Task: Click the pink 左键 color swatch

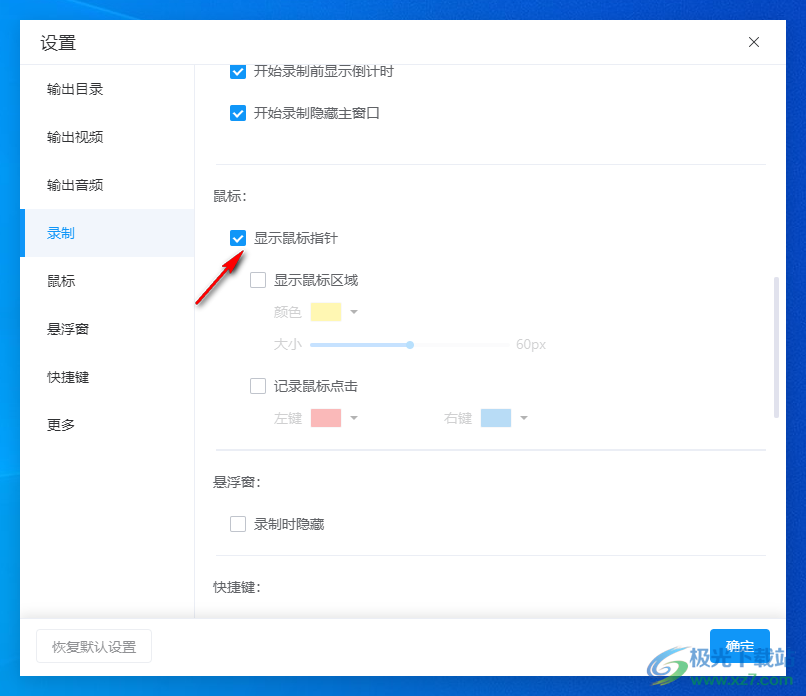Action: [326, 418]
